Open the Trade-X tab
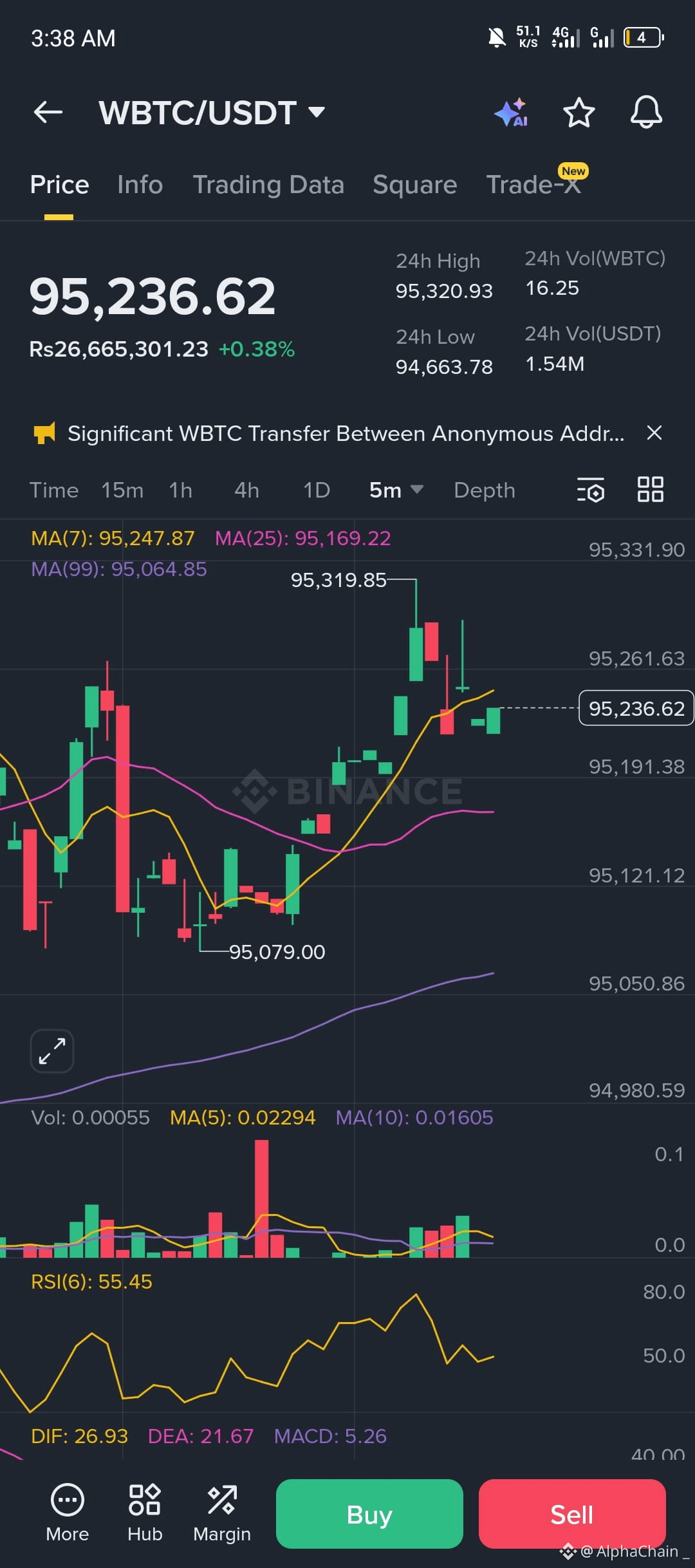Image resolution: width=695 pixels, height=1568 pixels. (534, 185)
